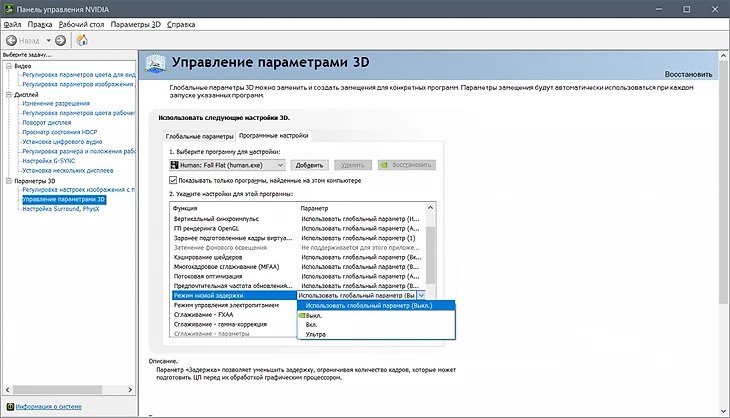Screen dimensions: 730x418
Task: Open back history dropdown arrow
Action: 48,40
